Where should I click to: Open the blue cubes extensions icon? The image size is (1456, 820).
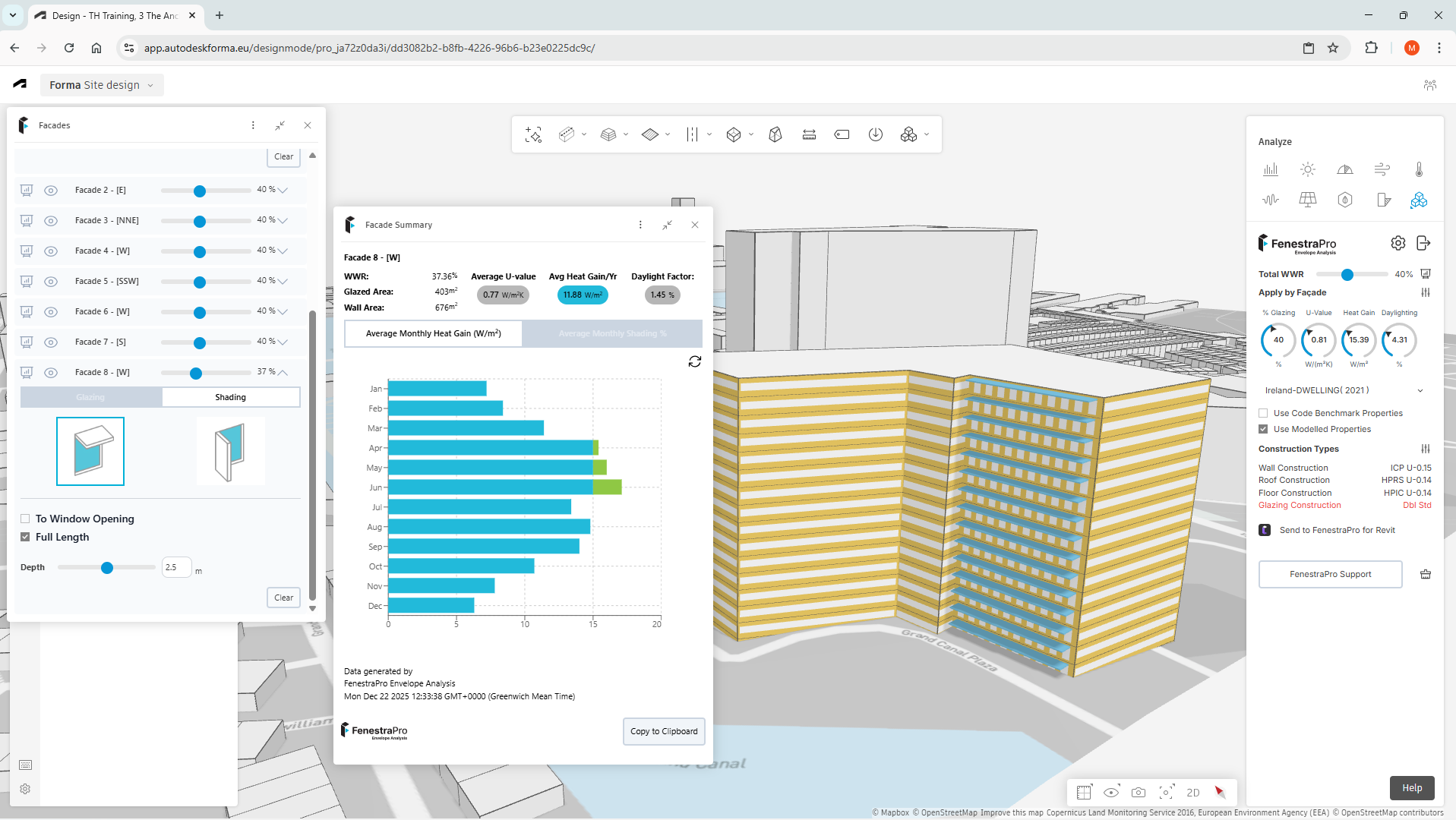click(x=1419, y=200)
